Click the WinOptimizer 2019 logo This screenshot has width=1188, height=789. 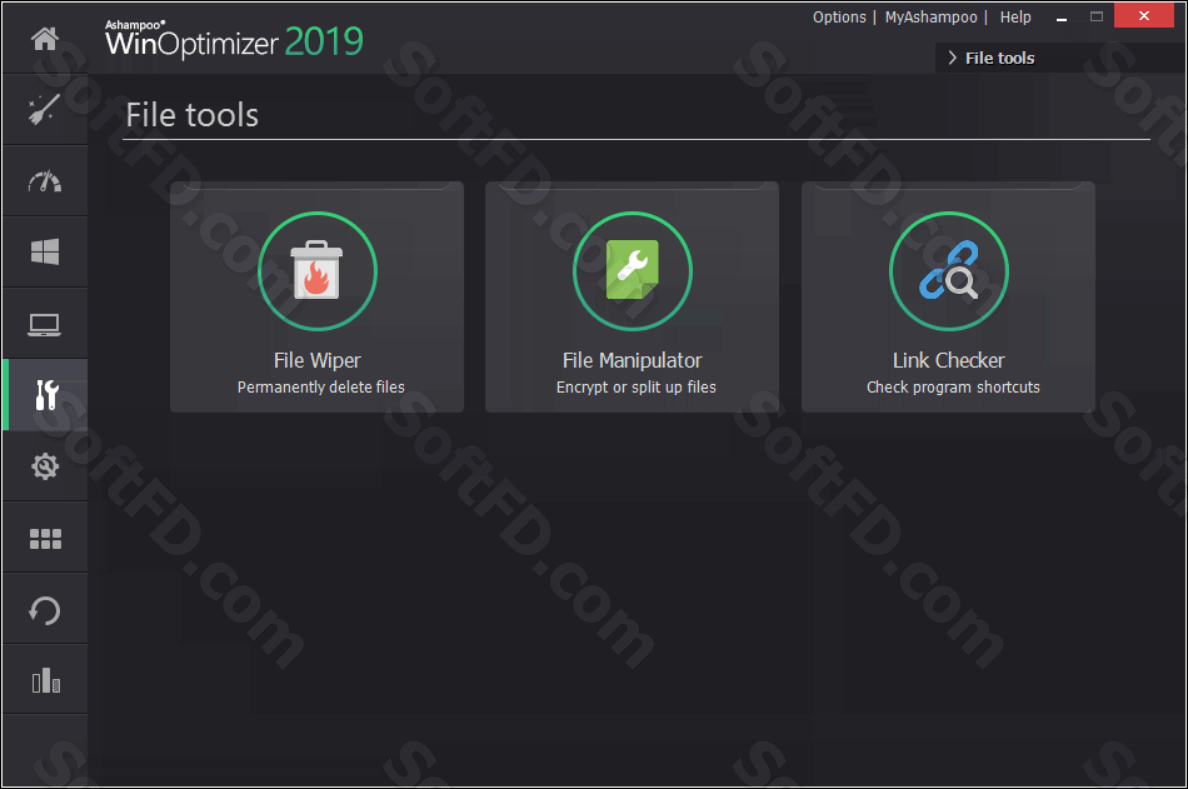click(x=234, y=39)
